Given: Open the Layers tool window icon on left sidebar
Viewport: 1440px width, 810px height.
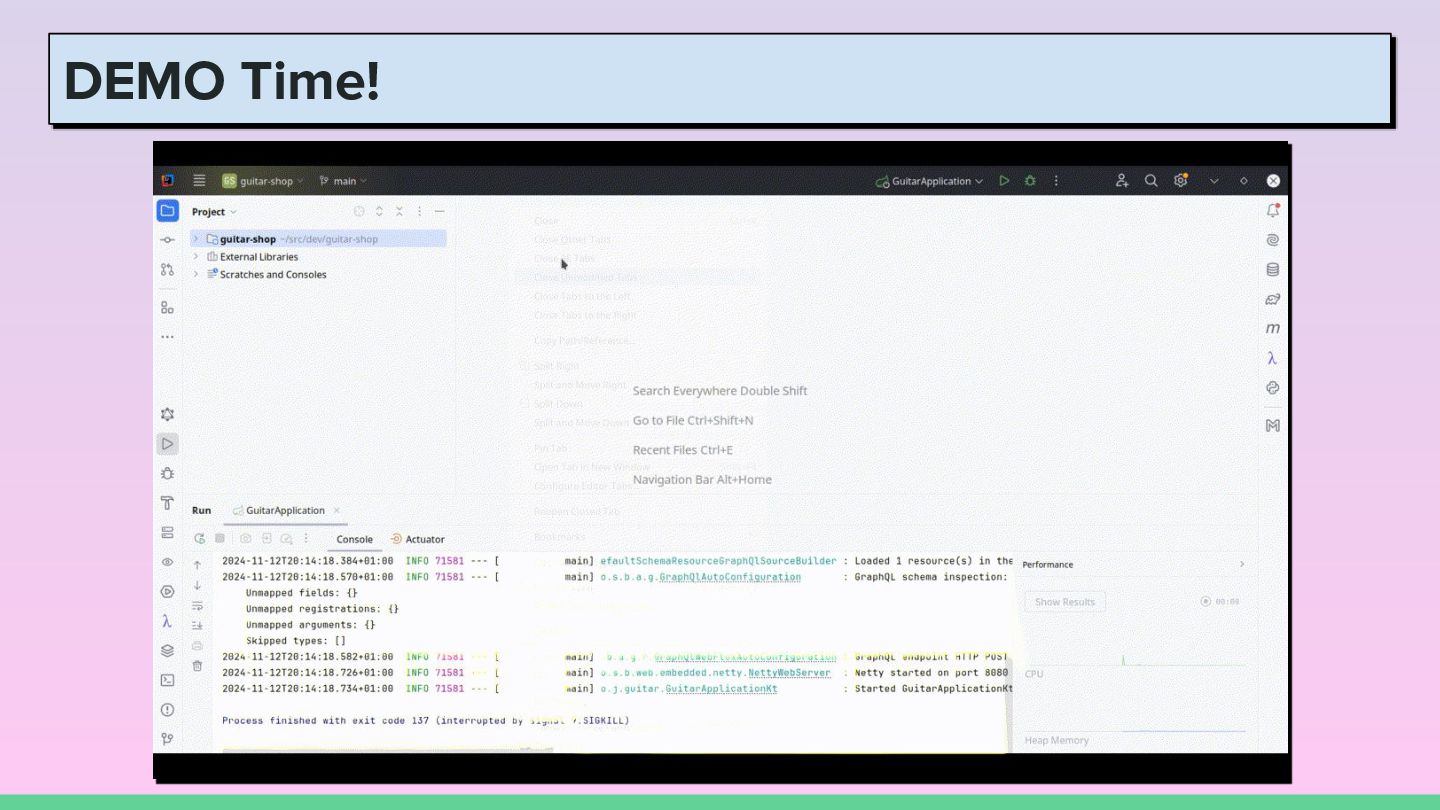Looking at the screenshot, I should [168, 651].
